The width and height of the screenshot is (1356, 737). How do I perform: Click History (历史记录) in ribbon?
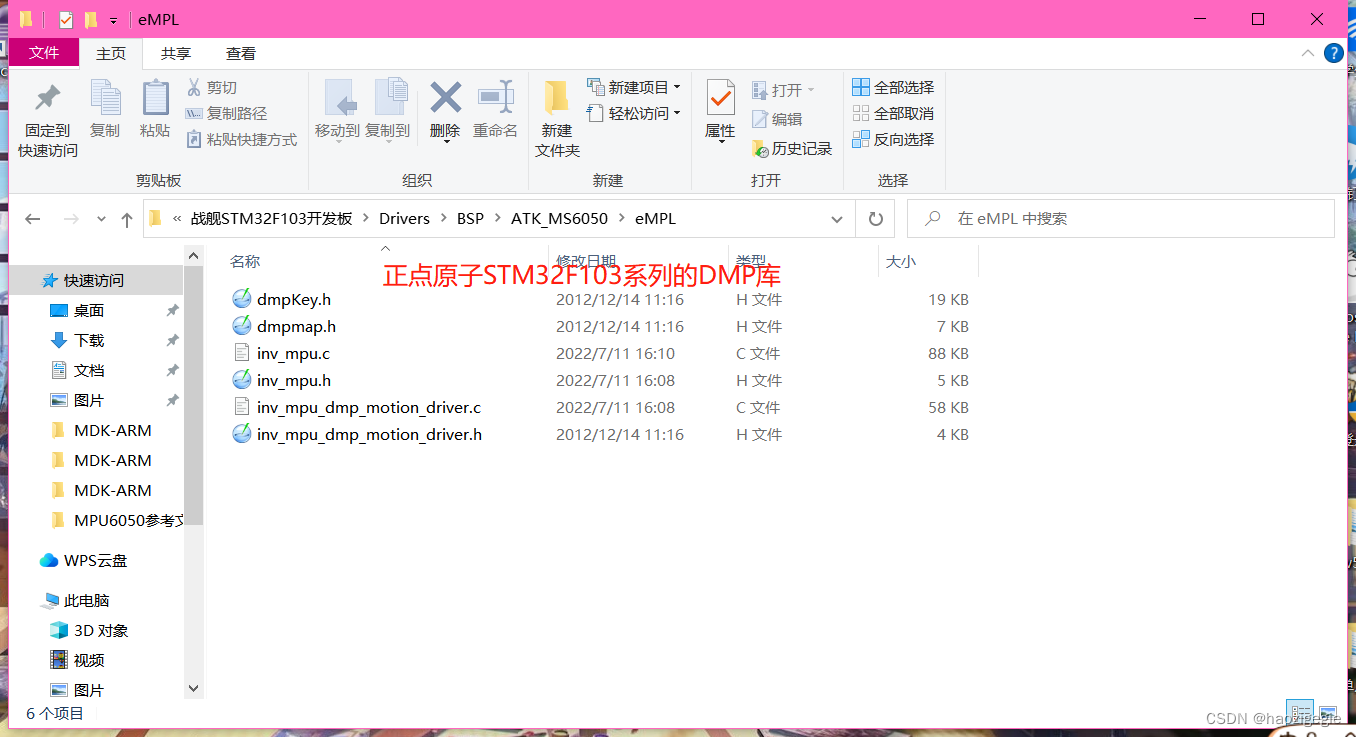[792, 148]
